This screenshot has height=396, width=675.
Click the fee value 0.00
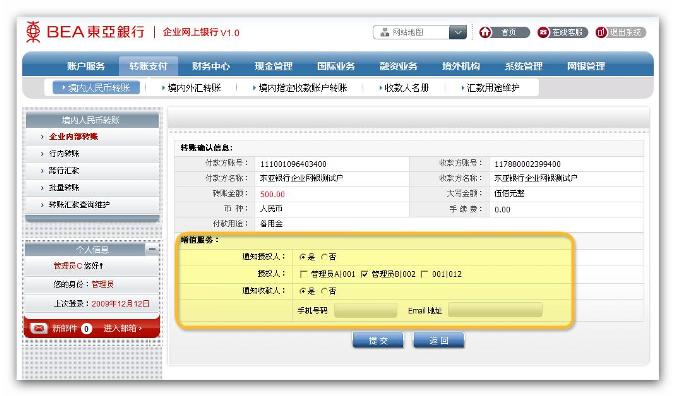pyautogui.click(x=502, y=210)
